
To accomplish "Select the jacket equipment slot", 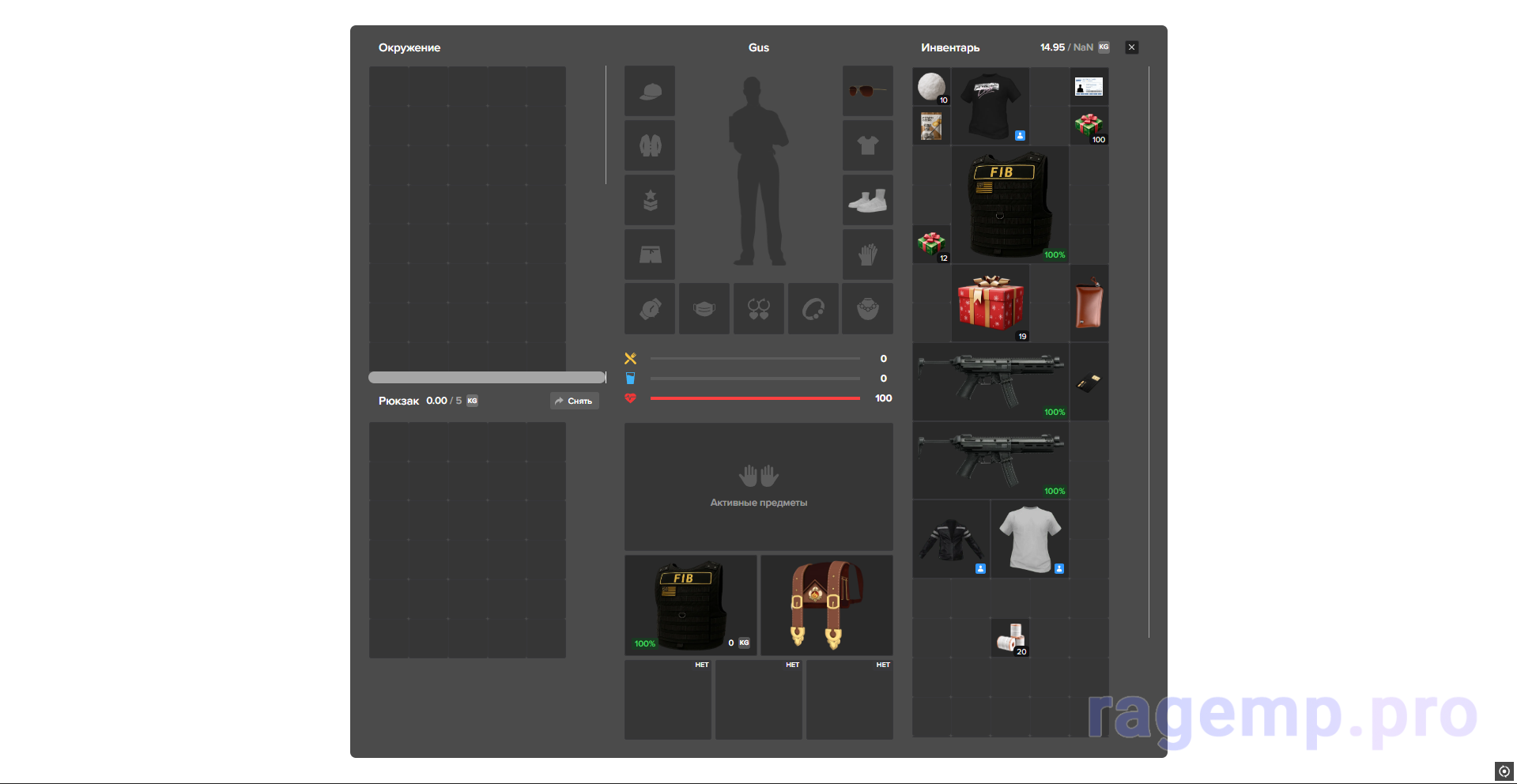I will pyautogui.click(x=650, y=145).
